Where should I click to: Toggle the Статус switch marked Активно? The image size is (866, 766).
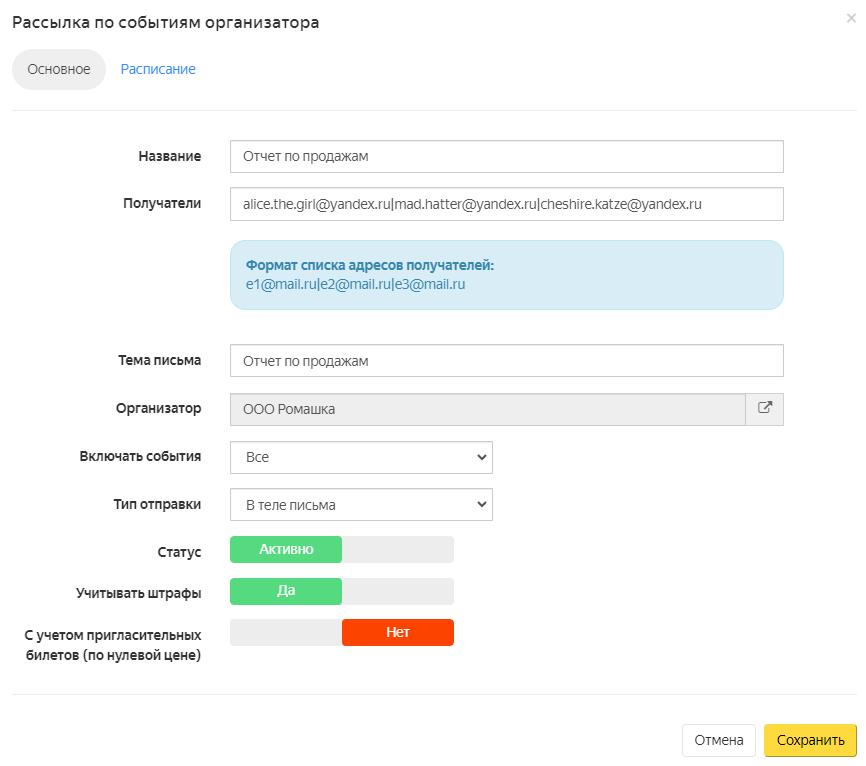coord(342,550)
